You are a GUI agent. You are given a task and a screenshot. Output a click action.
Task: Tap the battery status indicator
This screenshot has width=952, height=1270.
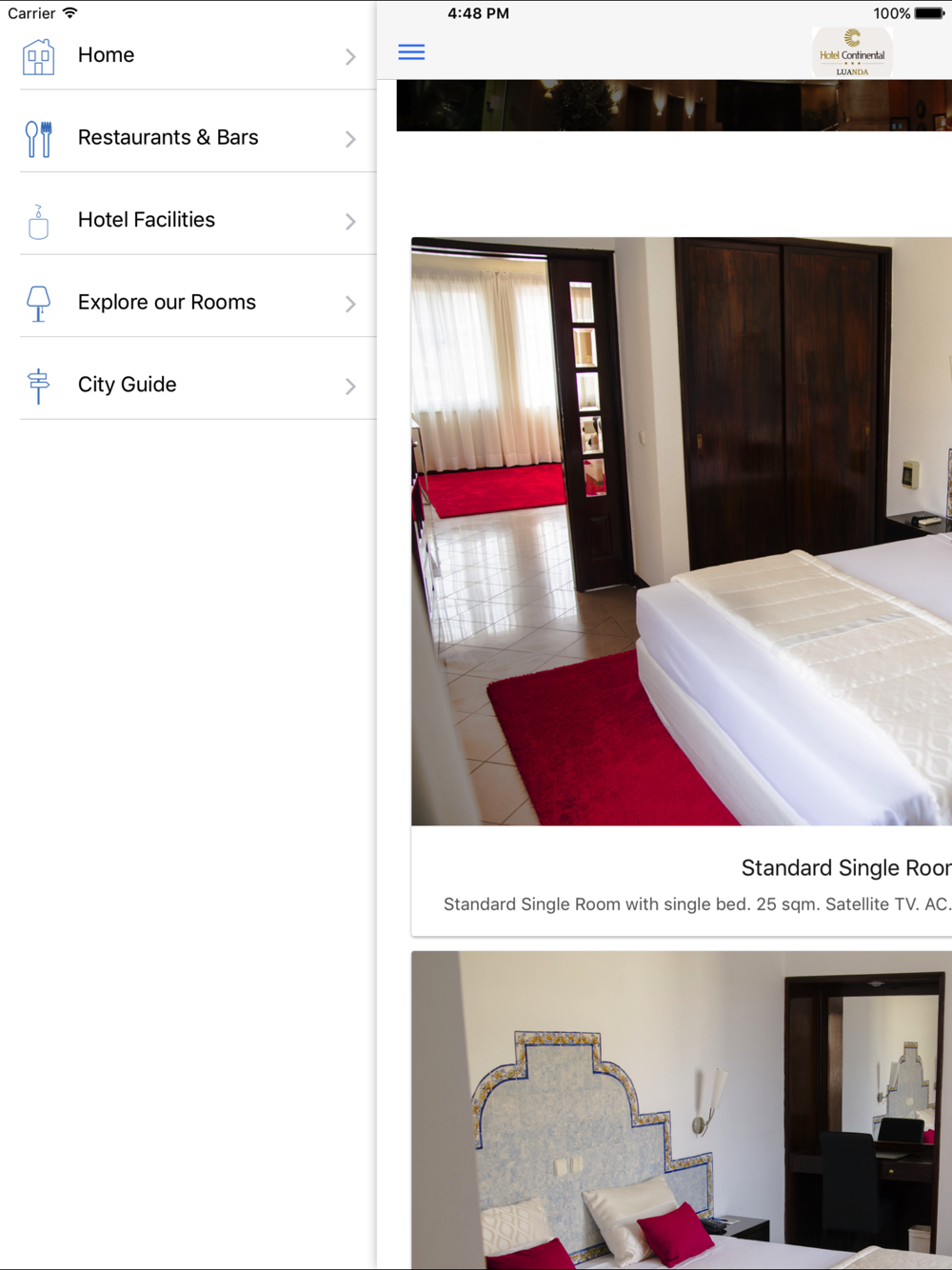point(929,13)
